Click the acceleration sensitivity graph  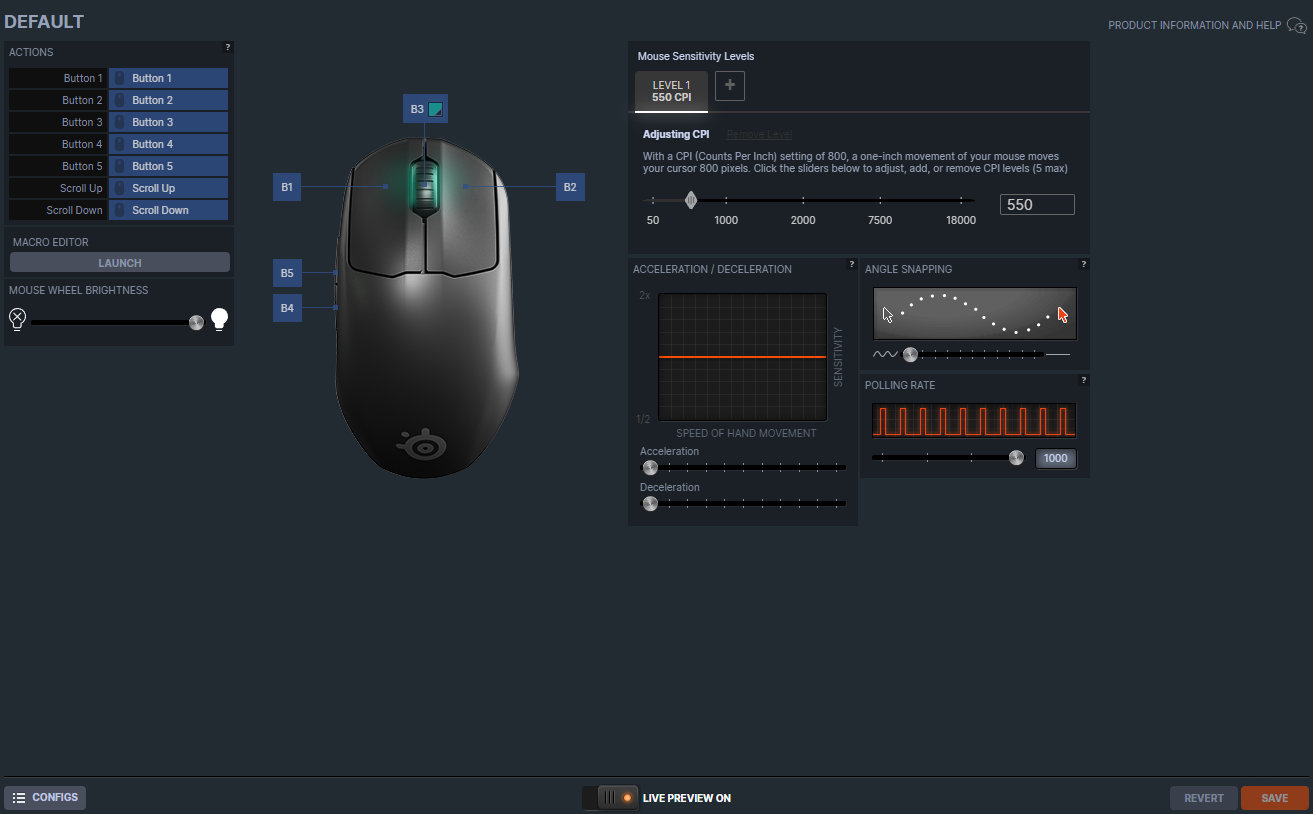coord(743,357)
